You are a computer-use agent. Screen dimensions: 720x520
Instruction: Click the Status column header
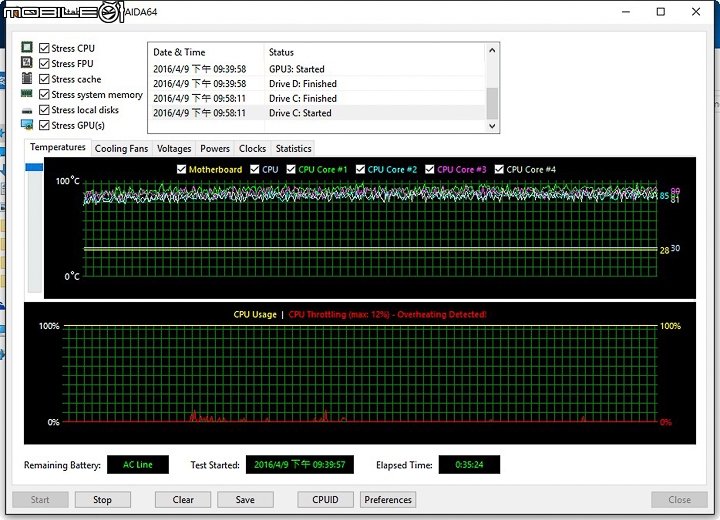click(374, 52)
